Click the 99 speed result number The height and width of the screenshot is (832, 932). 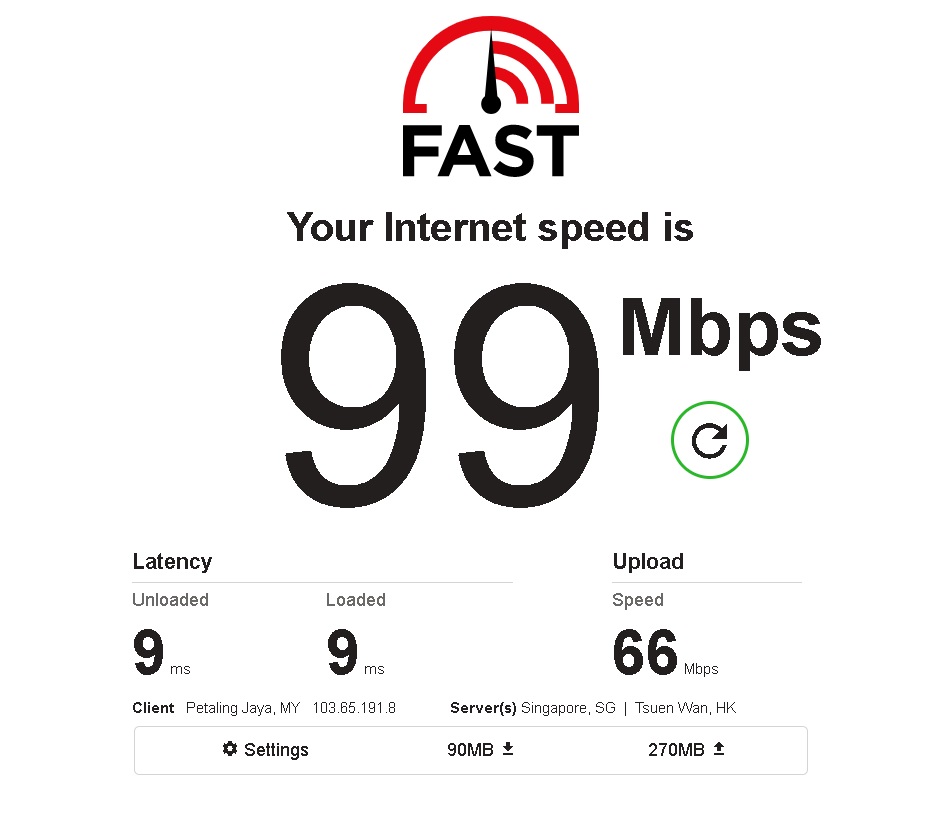coord(440,395)
